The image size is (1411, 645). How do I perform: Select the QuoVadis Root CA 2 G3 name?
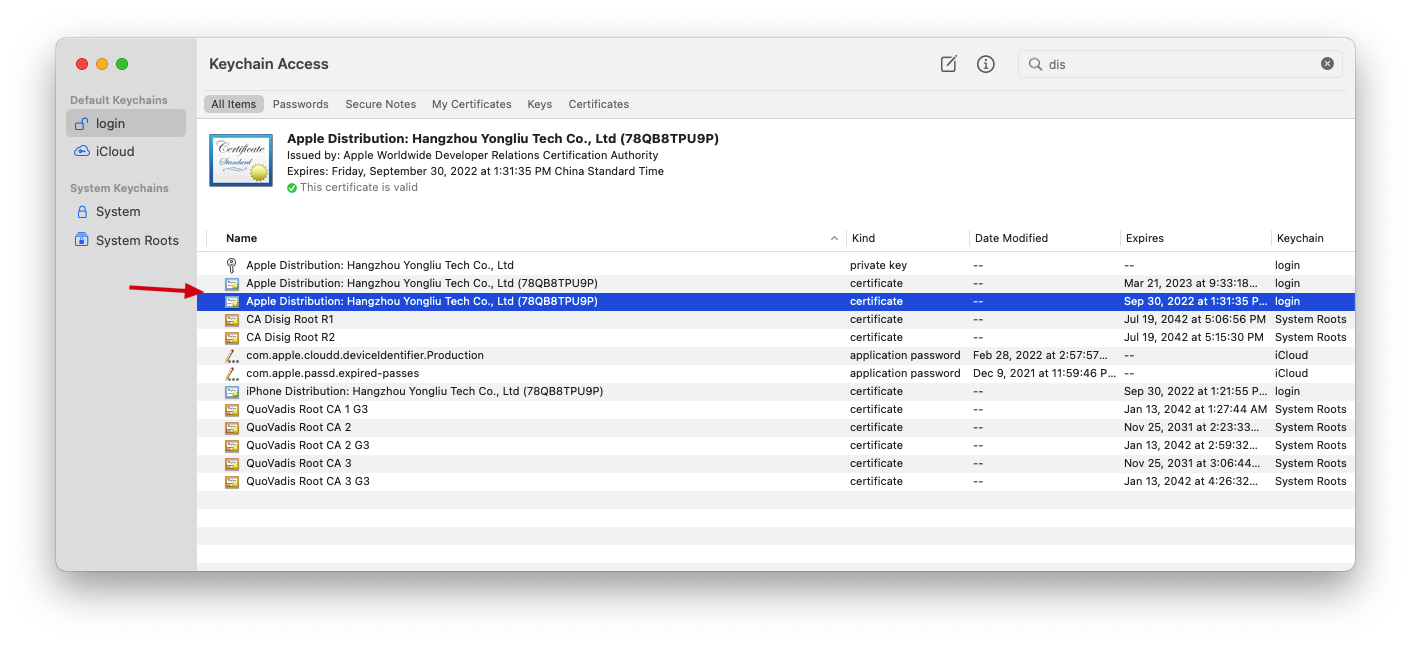tap(308, 445)
